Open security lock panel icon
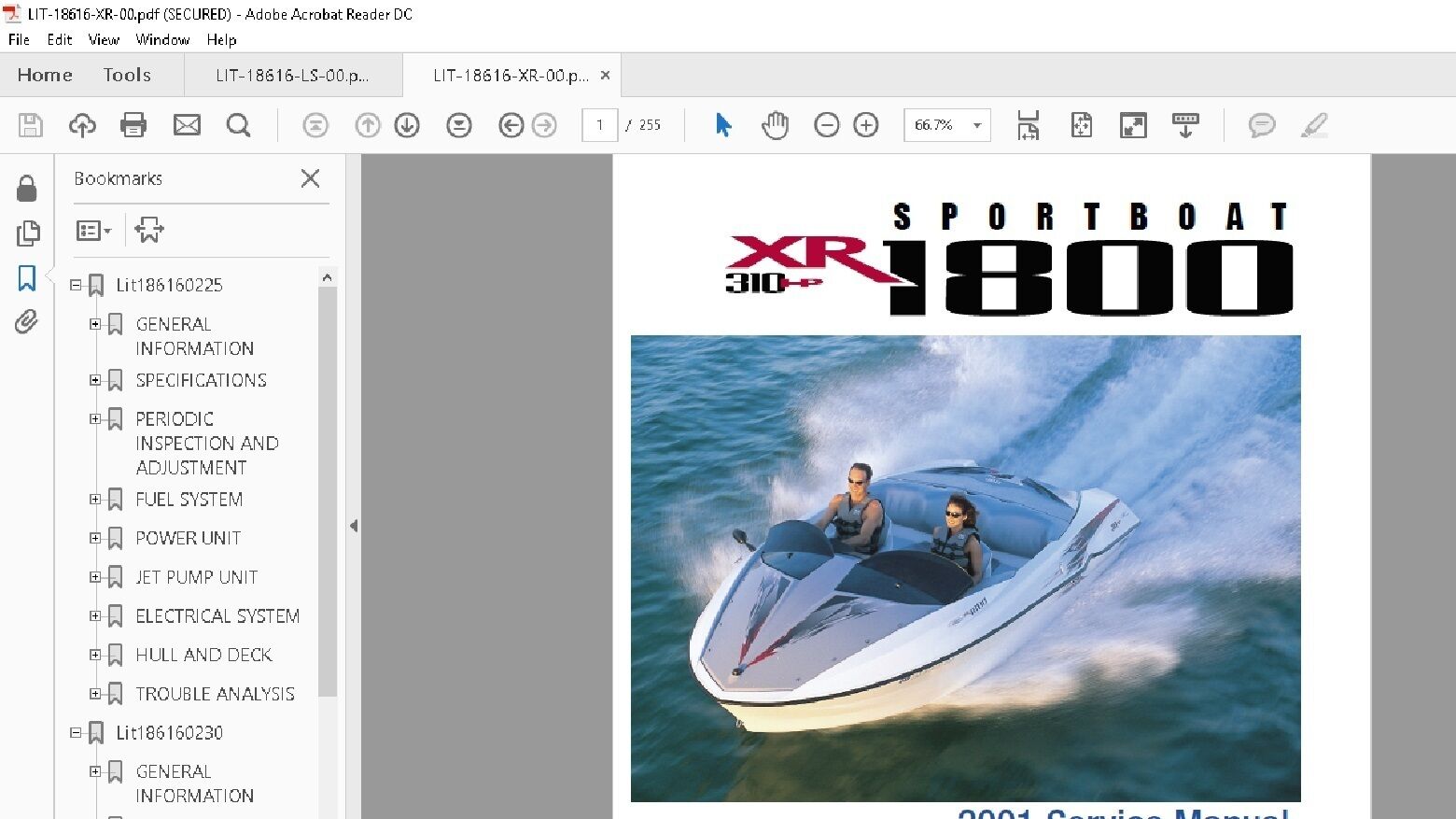 tap(27, 189)
